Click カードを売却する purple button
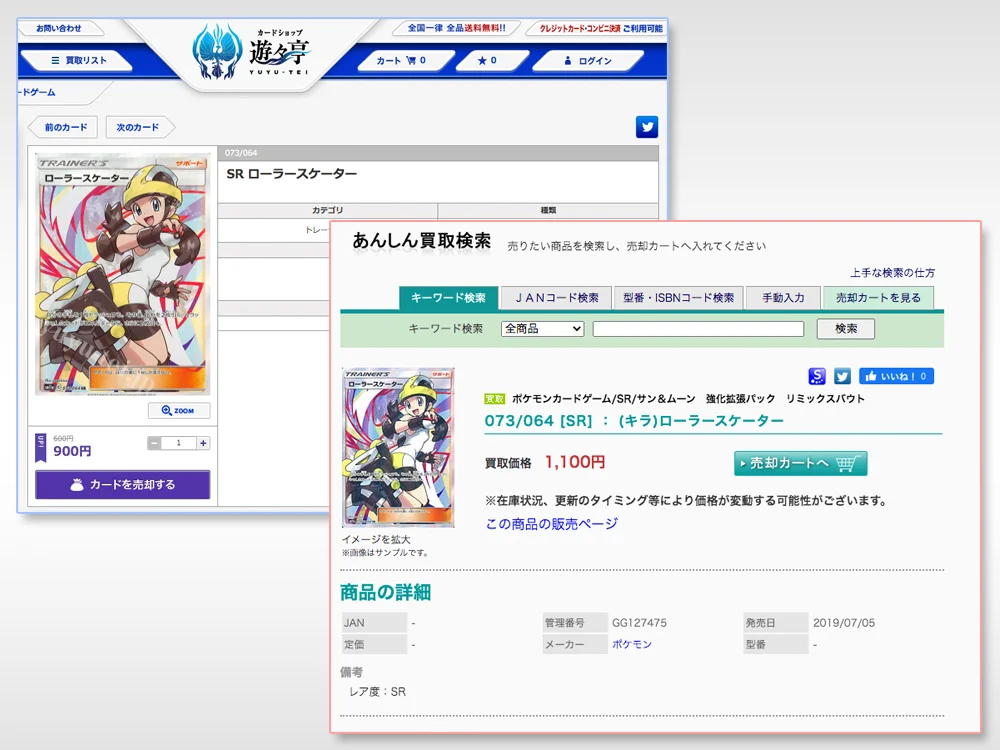Screen dimensions: 1000x750 pyautogui.click(x=122, y=485)
